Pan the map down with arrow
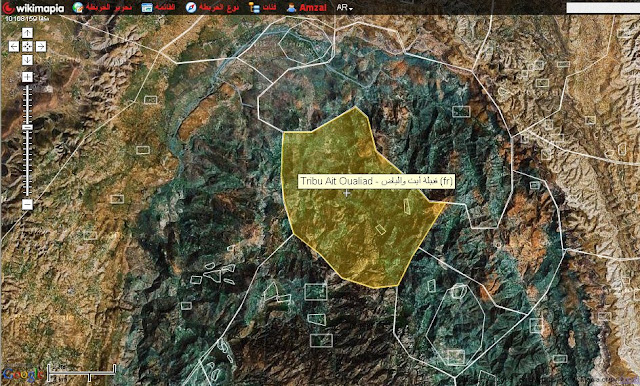 [x=27, y=60]
